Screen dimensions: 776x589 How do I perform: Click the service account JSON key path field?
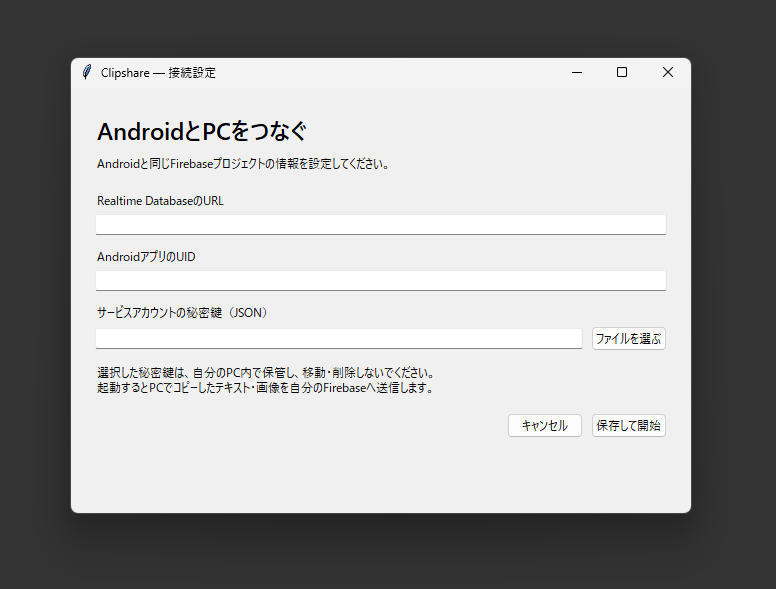click(339, 339)
